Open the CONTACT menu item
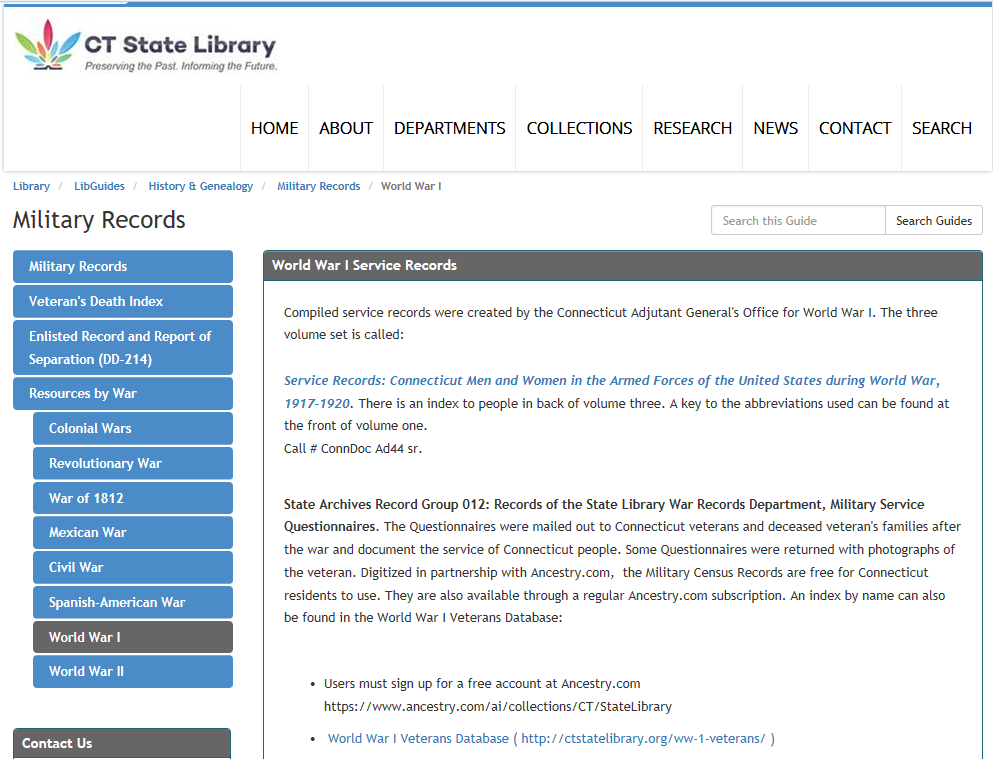Screen dimensions: 993x759 tap(855, 128)
